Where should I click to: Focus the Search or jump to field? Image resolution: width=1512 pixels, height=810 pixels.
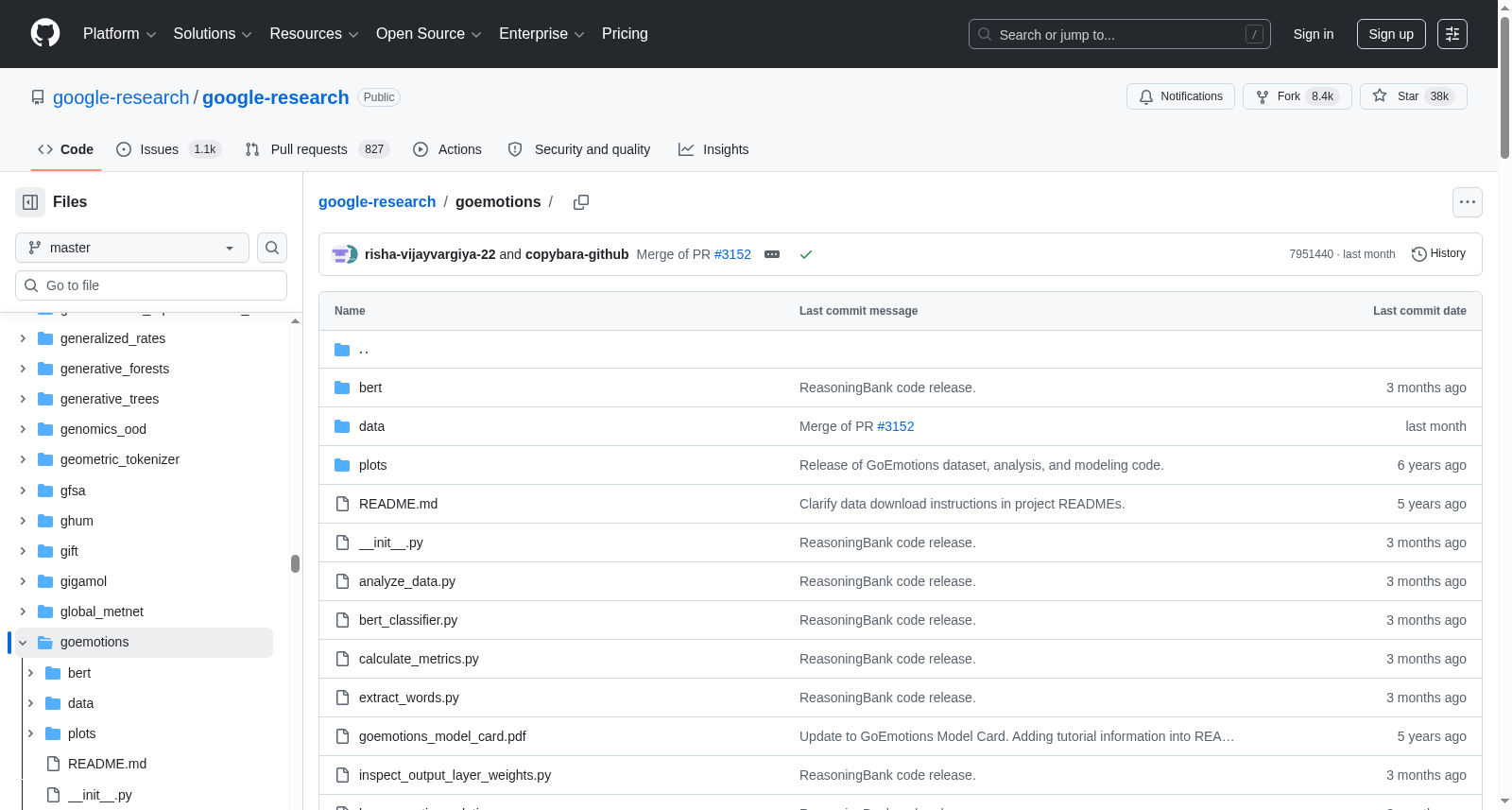click(1120, 34)
